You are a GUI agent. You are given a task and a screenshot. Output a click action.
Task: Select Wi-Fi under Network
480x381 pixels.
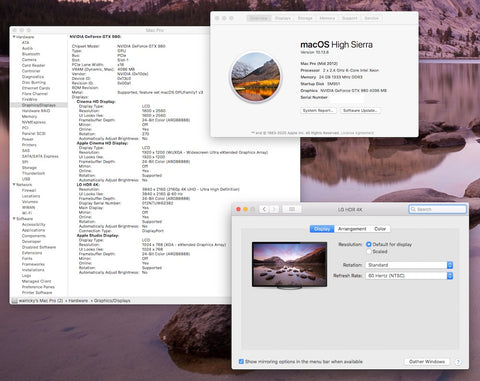tap(27, 213)
